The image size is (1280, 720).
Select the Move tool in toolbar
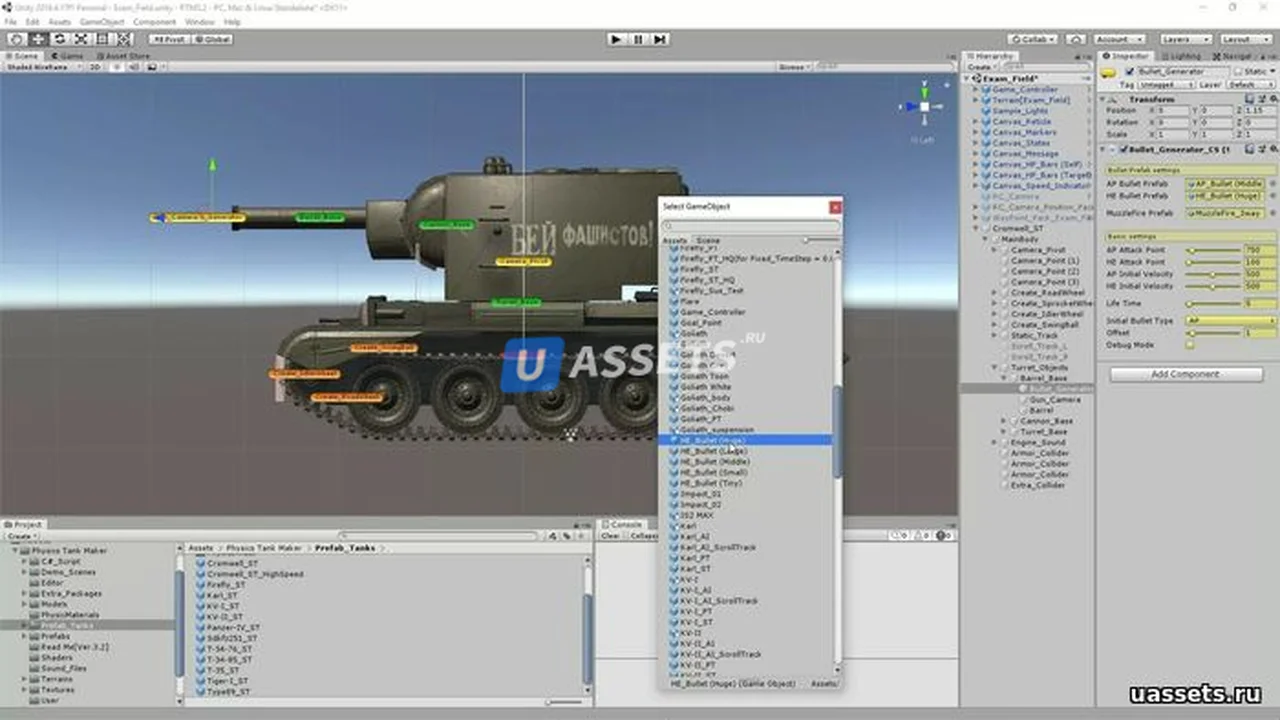tap(38, 39)
